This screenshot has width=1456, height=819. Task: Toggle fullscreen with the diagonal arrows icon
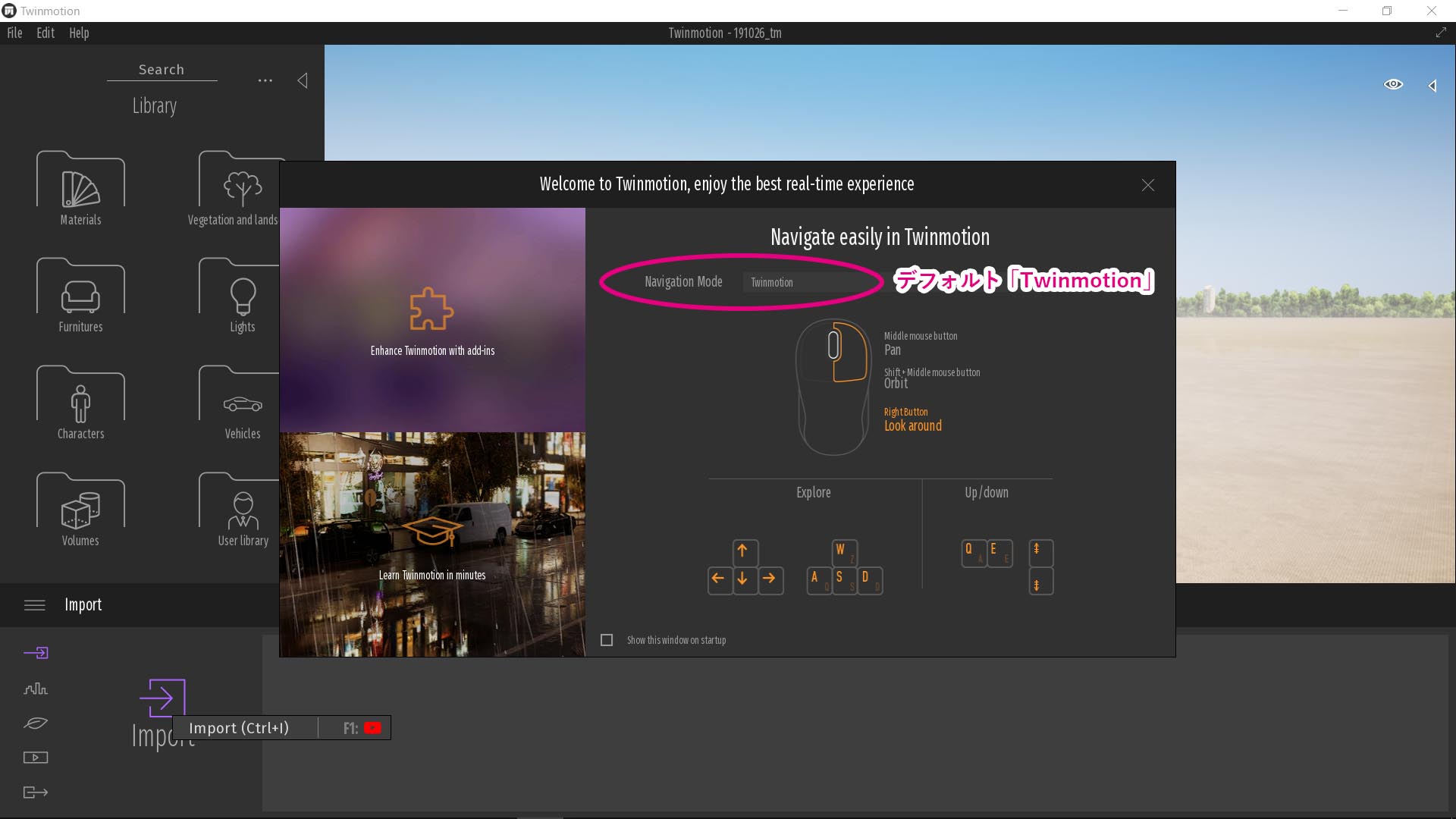pos(1441,33)
